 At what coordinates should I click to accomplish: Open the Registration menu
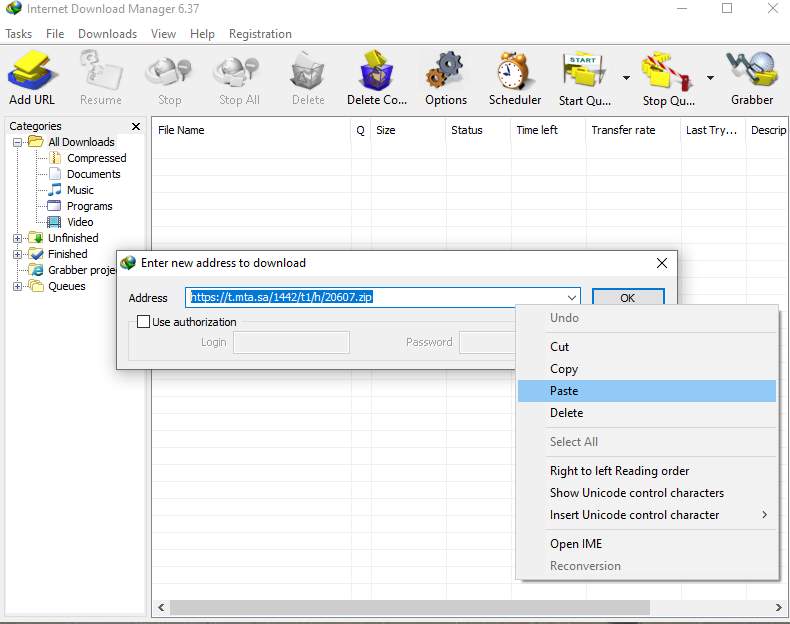coord(260,34)
